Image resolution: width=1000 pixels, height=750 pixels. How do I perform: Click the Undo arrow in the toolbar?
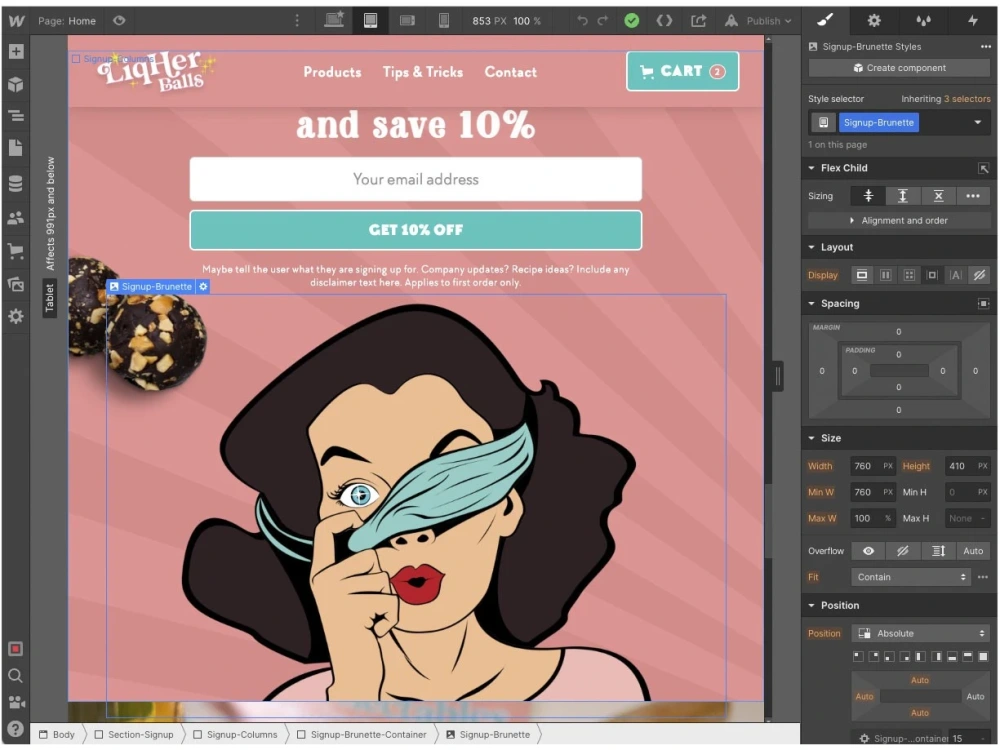click(581, 20)
